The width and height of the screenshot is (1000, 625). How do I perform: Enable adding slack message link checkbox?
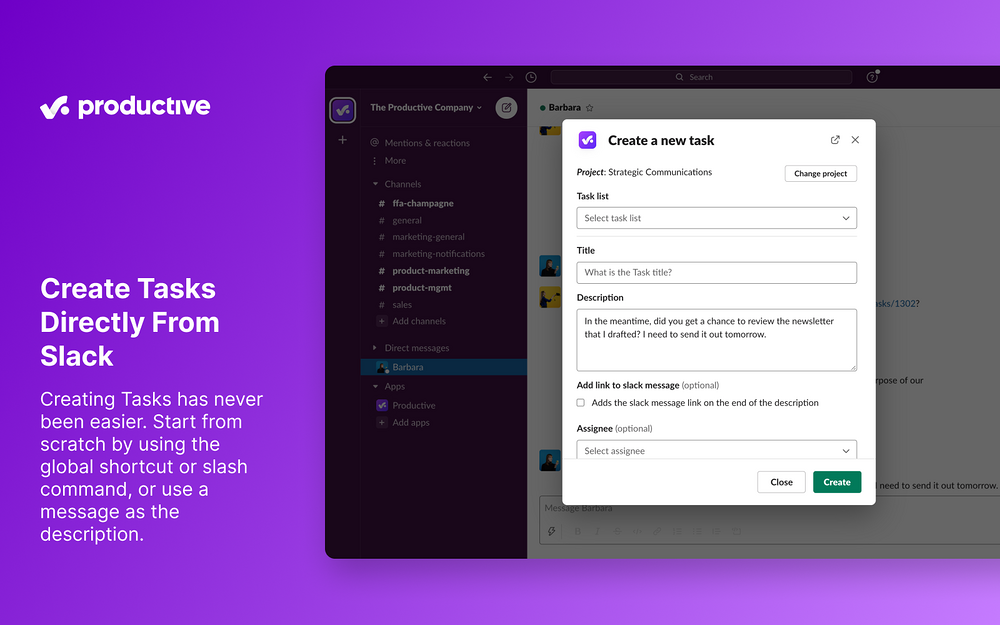click(580, 402)
